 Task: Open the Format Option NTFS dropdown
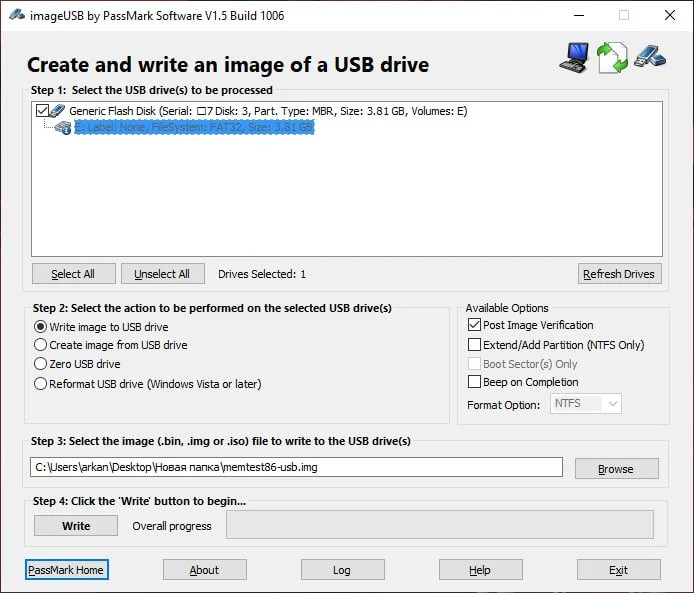click(586, 404)
